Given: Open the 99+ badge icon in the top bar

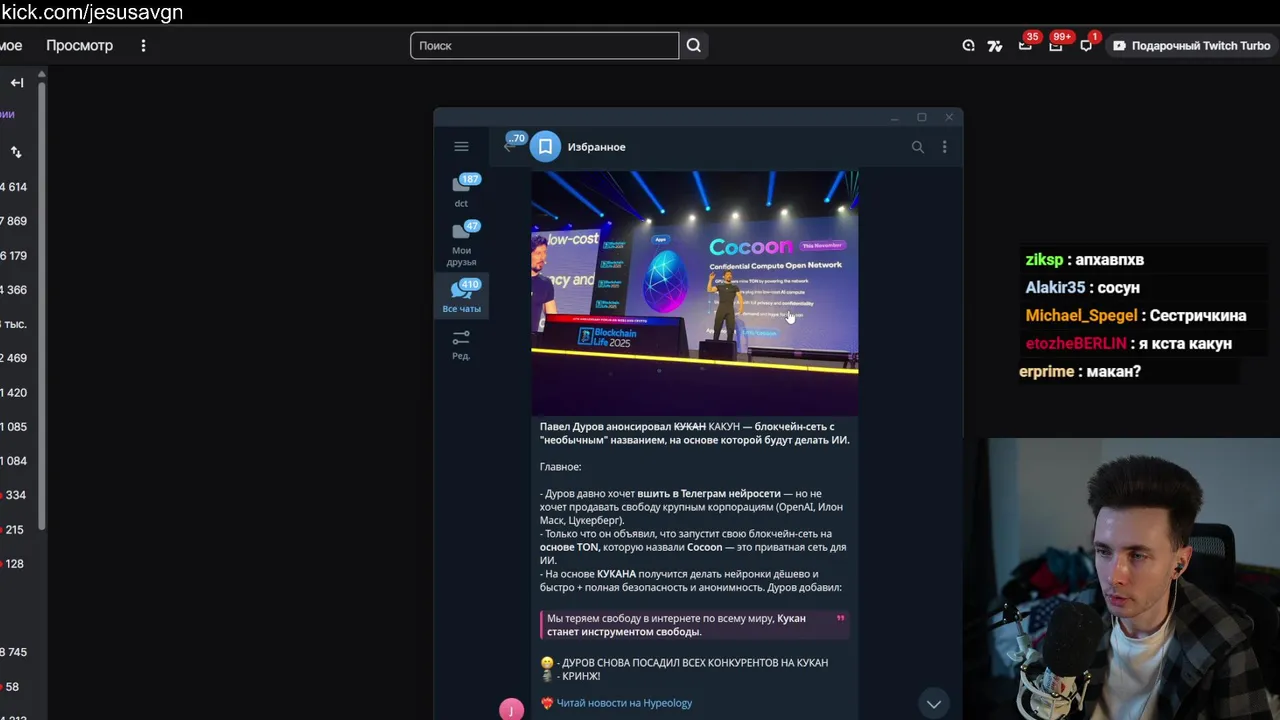Looking at the screenshot, I should (1056, 45).
